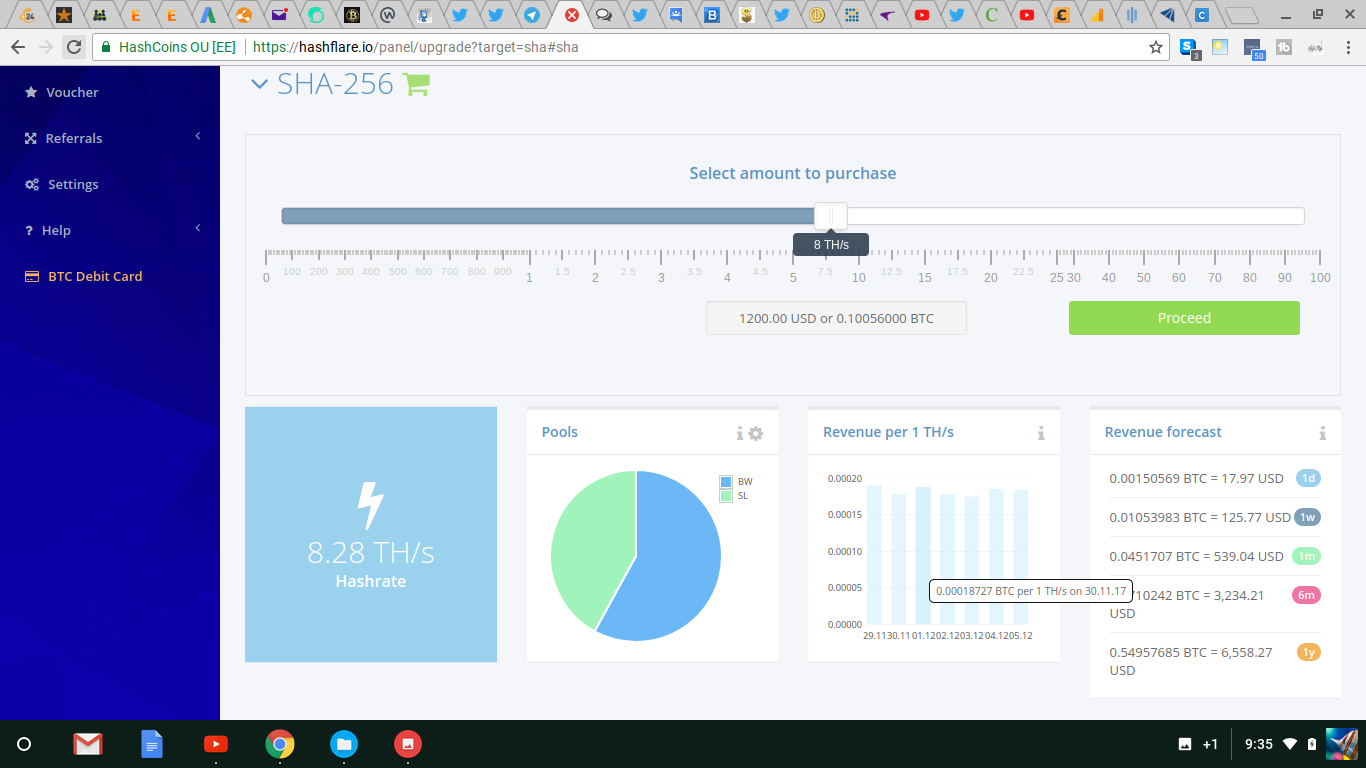1366x768 pixels.
Task: Click the Help question mark icon
Action: 30,230
